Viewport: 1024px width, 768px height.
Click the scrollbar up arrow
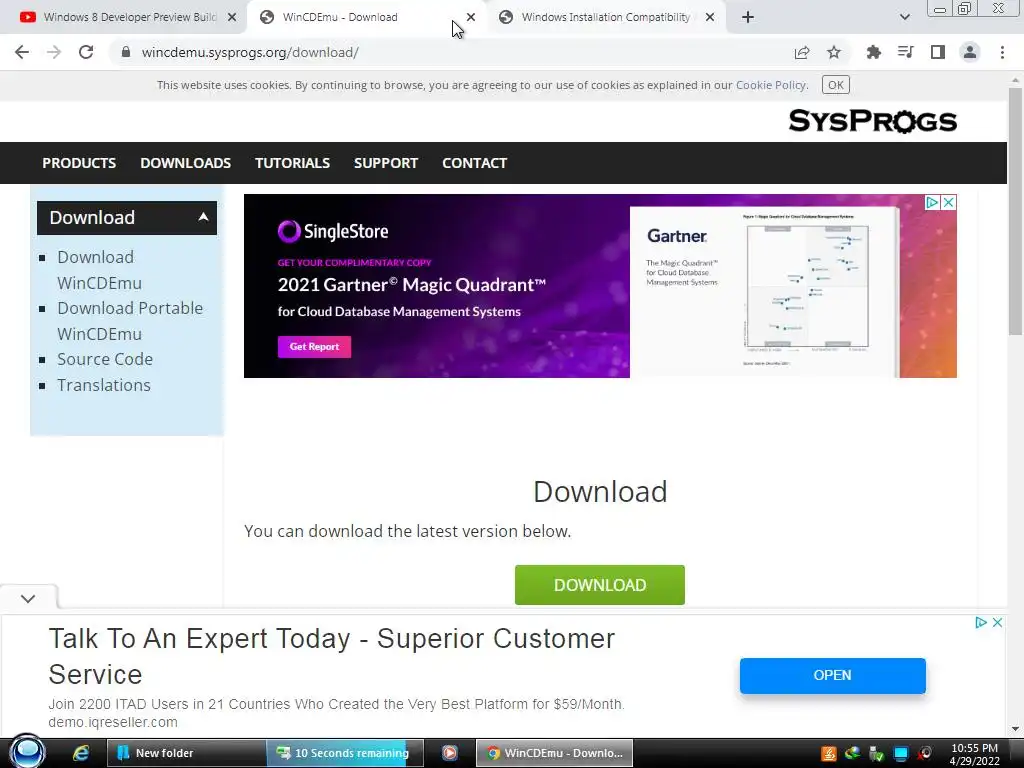pos(1015,80)
